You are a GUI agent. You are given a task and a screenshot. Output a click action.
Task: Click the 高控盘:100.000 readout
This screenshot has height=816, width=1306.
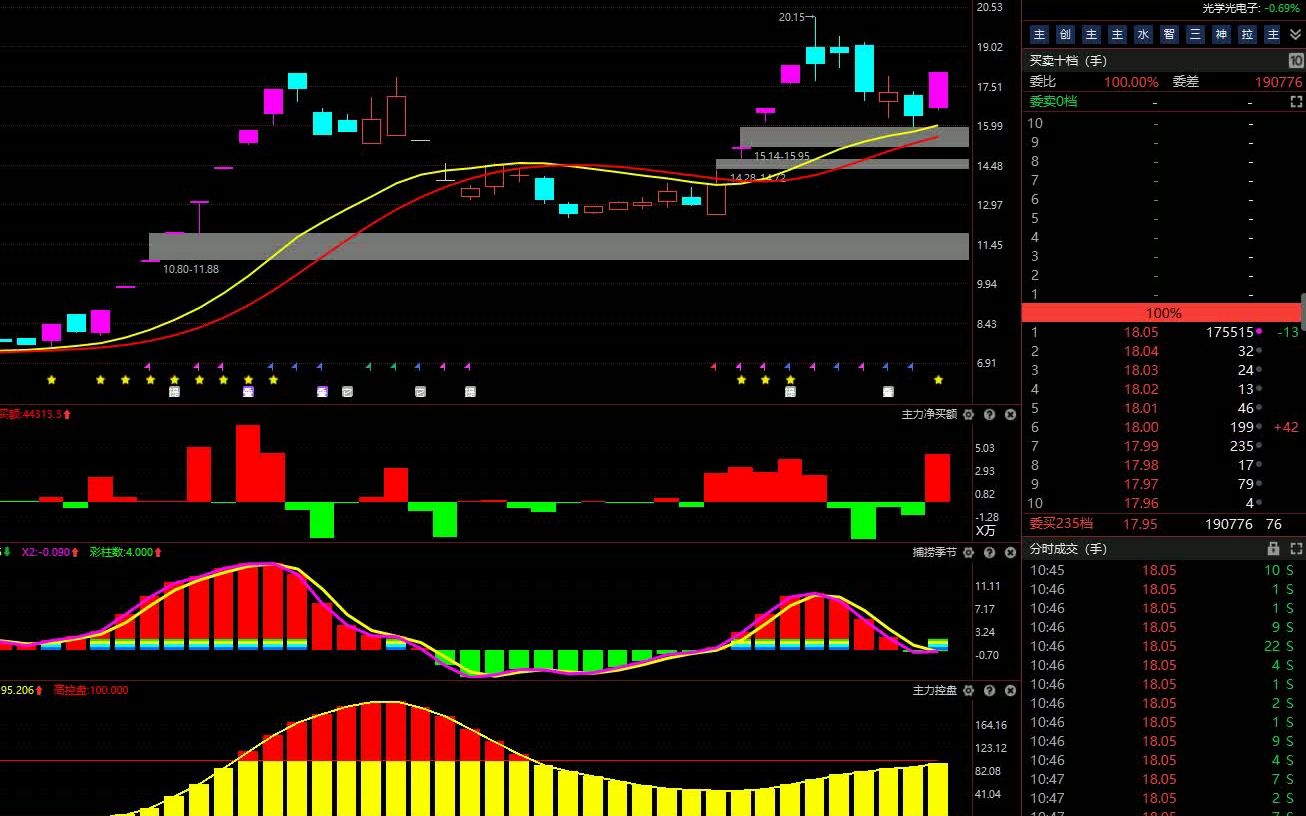point(91,690)
